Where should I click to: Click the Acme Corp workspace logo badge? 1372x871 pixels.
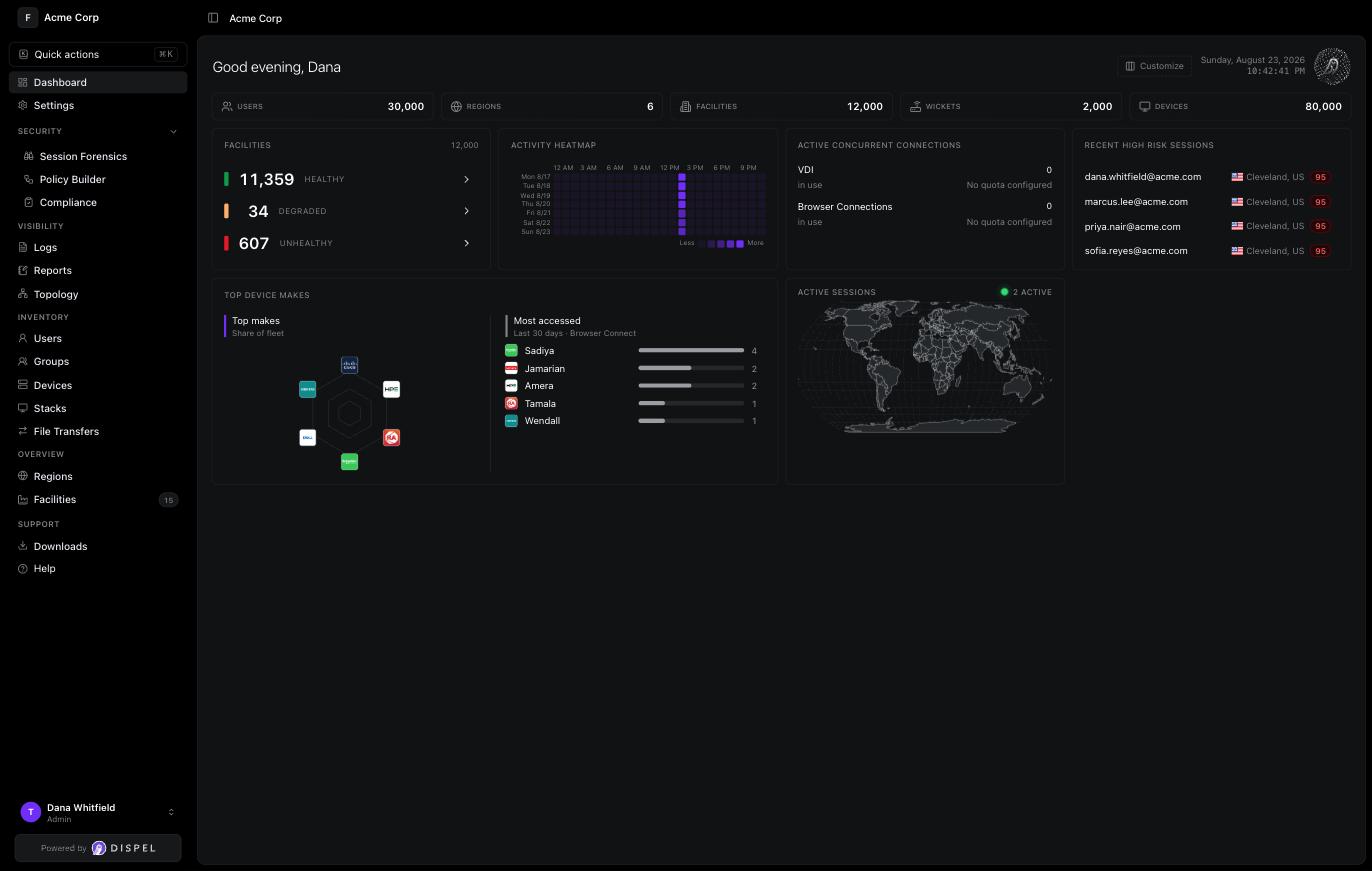click(27, 18)
